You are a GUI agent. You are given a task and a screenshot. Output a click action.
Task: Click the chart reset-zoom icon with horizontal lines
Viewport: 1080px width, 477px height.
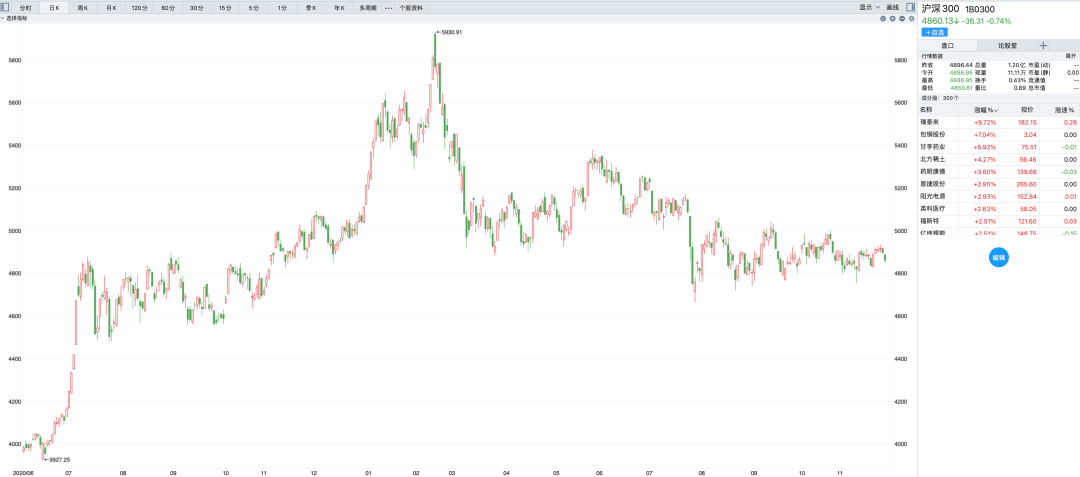(x=884, y=19)
